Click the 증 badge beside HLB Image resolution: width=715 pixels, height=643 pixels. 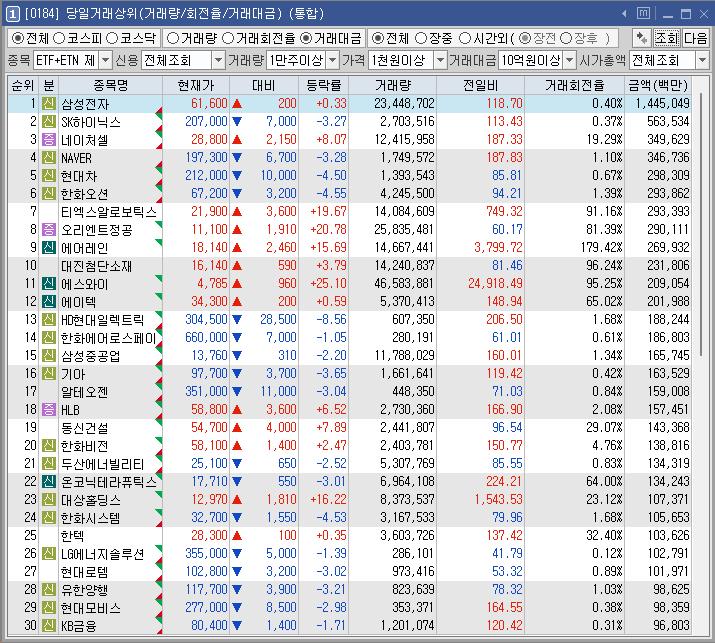pos(49,410)
